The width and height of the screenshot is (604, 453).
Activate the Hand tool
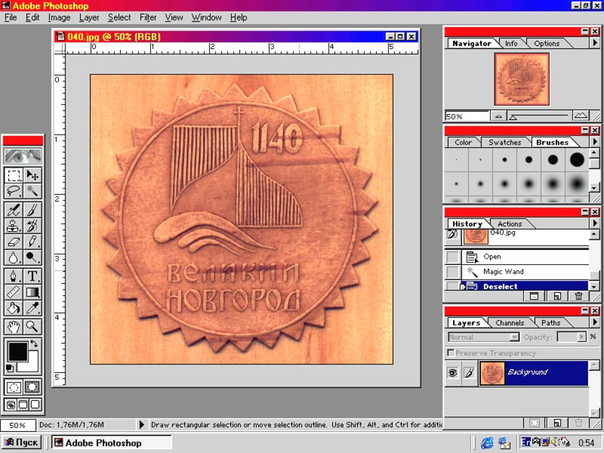point(14,327)
